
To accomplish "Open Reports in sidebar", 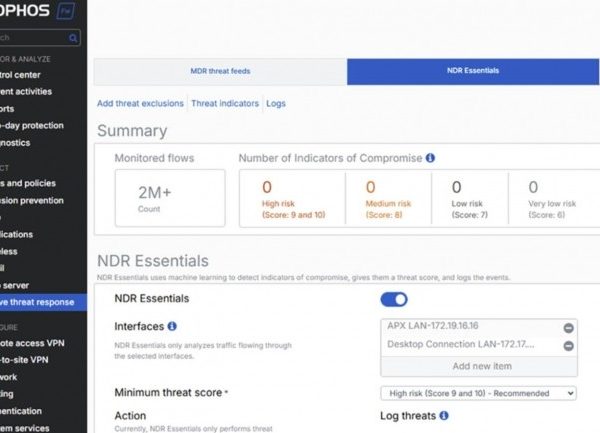I will [x=7, y=109].
